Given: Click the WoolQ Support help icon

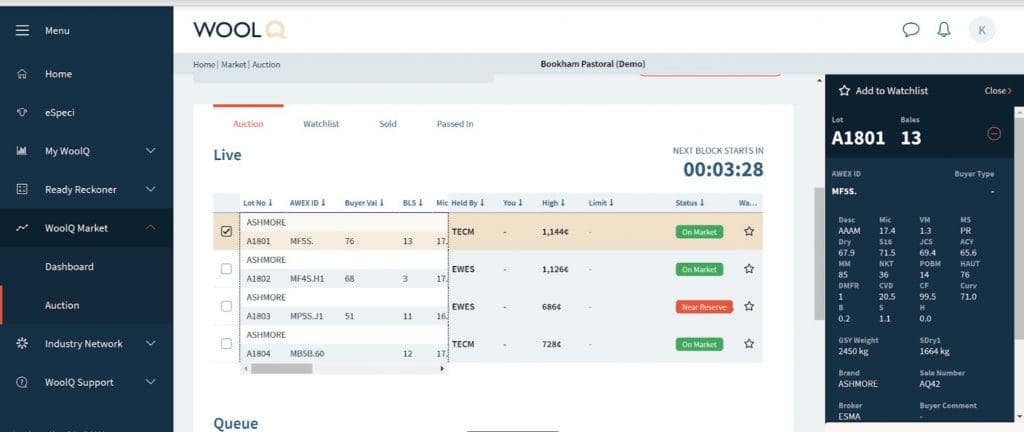Looking at the screenshot, I should click(x=22, y=382).
